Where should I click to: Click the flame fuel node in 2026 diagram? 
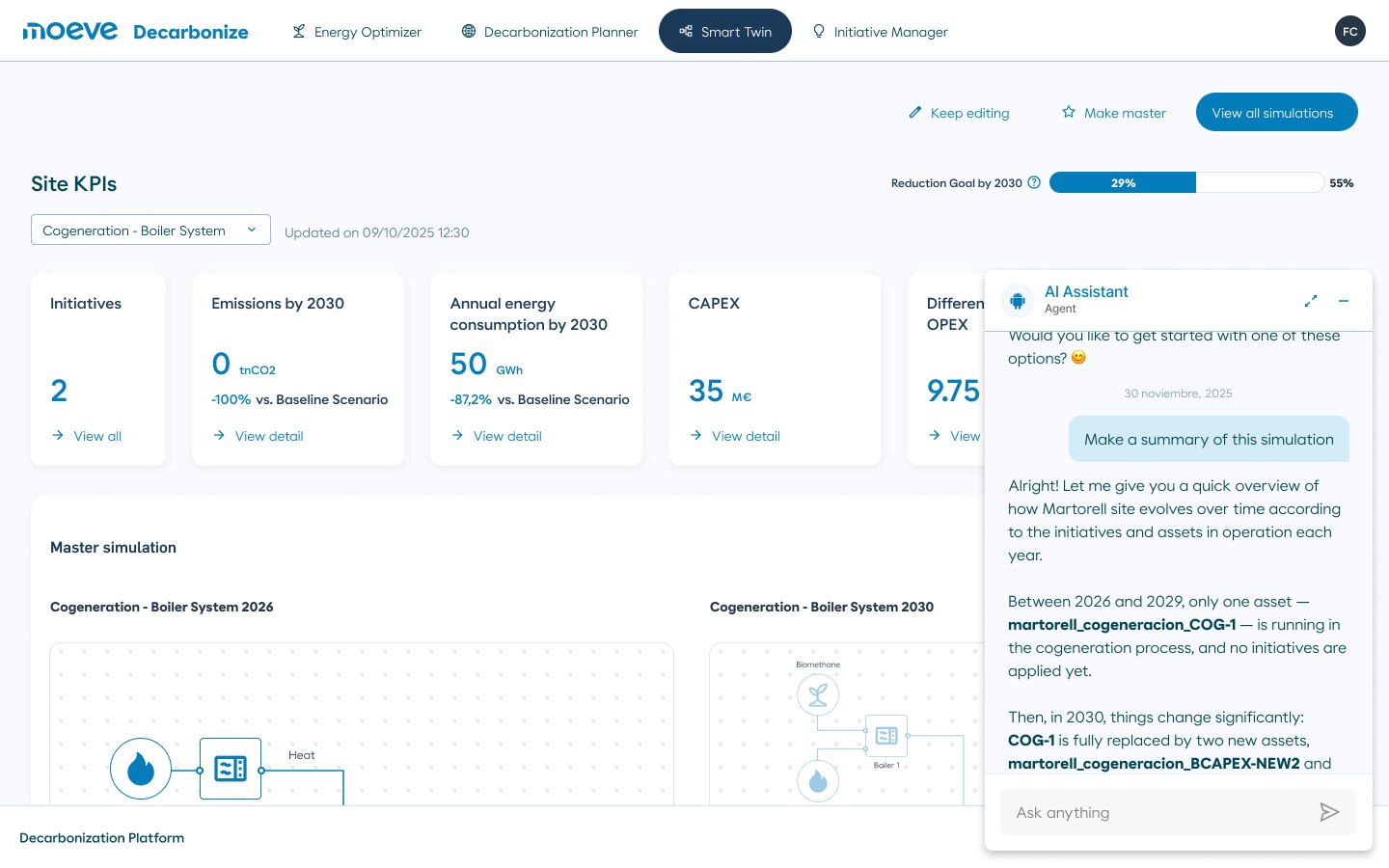pyautogui.click(x=141, y=769)
